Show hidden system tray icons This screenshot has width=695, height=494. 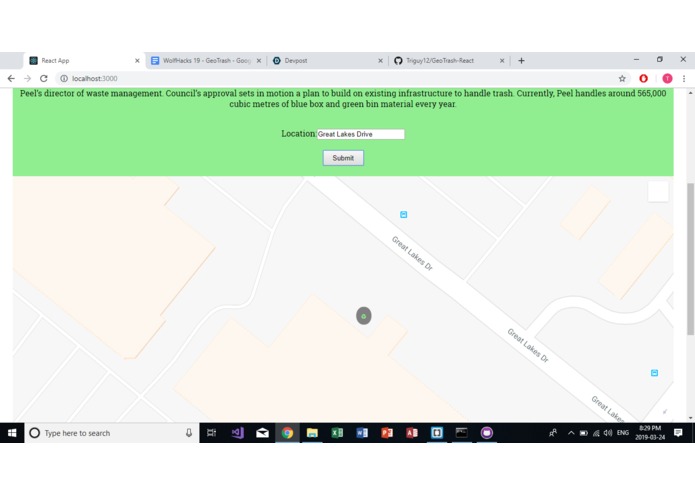point(571,433)
